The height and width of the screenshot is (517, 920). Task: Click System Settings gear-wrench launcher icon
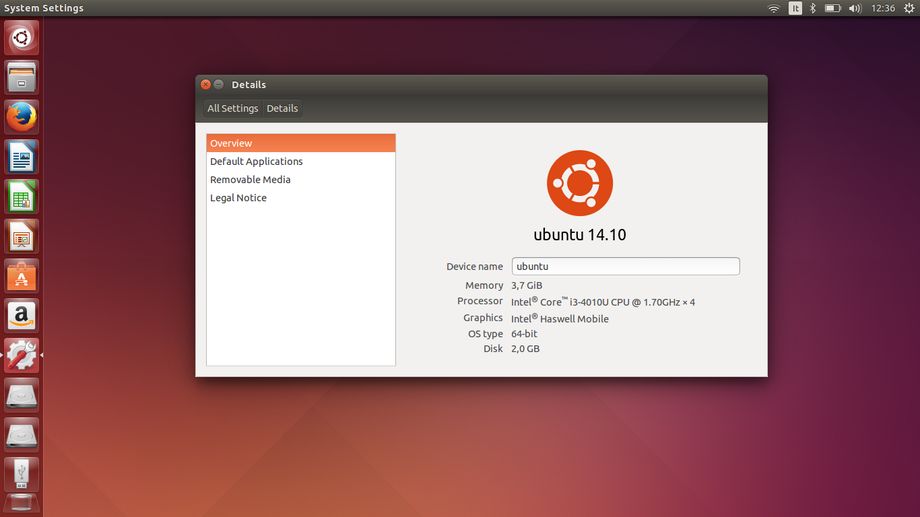click(22, 355)
